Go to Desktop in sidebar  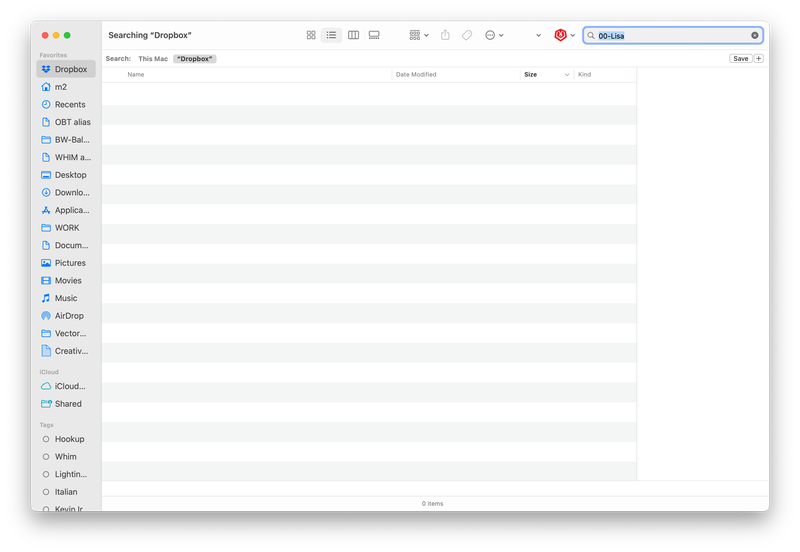(66, 175)
